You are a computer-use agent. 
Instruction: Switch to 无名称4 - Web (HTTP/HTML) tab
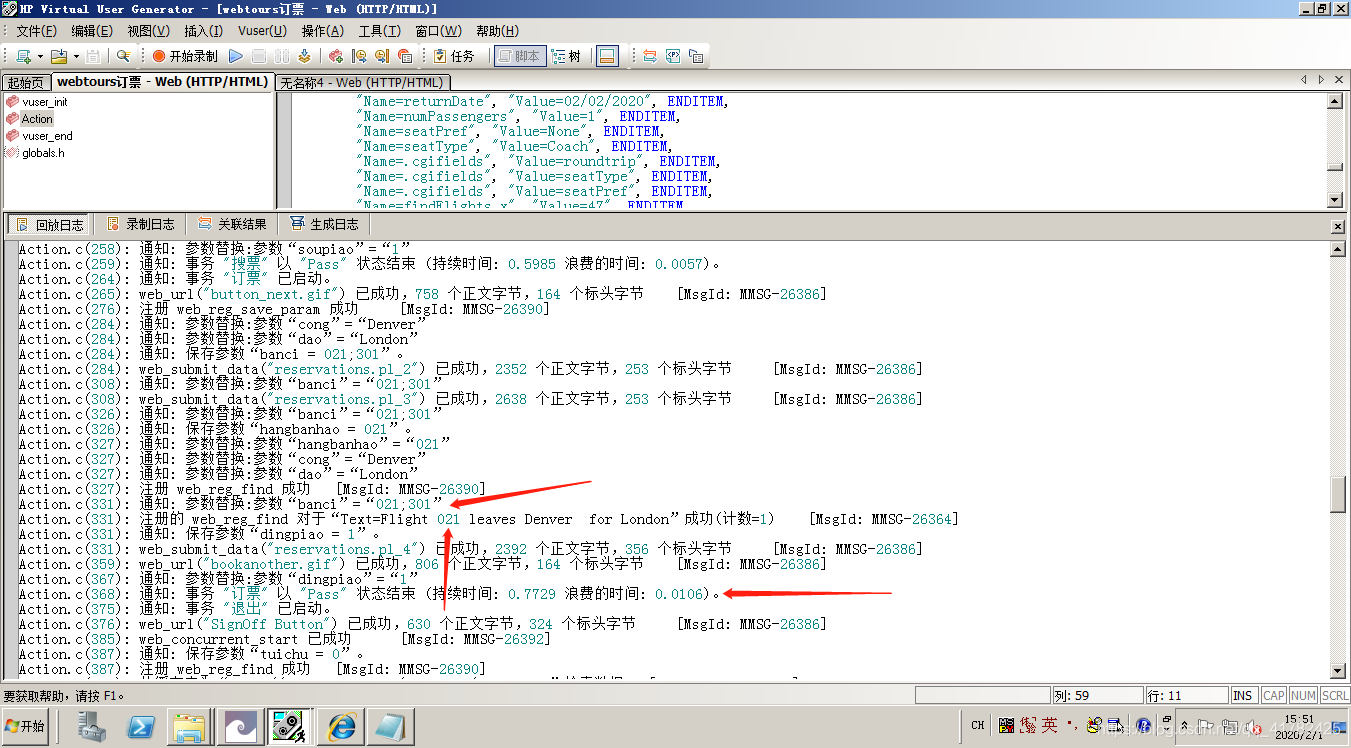[361, 83]
